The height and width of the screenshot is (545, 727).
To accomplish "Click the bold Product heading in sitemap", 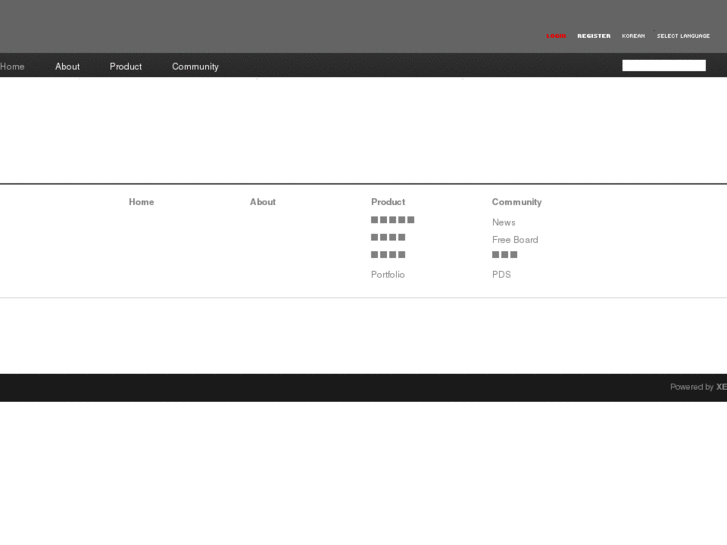I will pyautogui.click(x=388, y=202).
